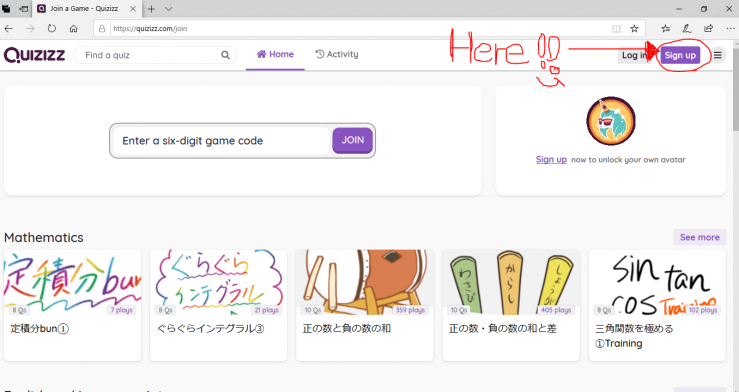Click the browser Forward arrow
Screen dimensions: 739x392
pyautogui.click(x=30, y=29)
